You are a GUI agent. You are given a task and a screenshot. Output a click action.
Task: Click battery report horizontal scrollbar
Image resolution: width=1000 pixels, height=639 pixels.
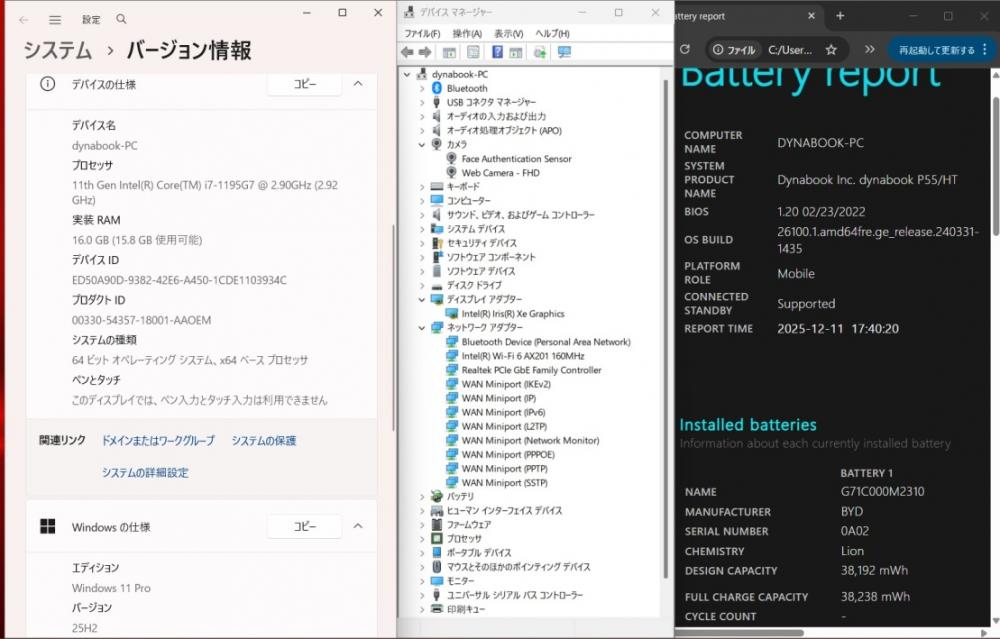(740, 633)
